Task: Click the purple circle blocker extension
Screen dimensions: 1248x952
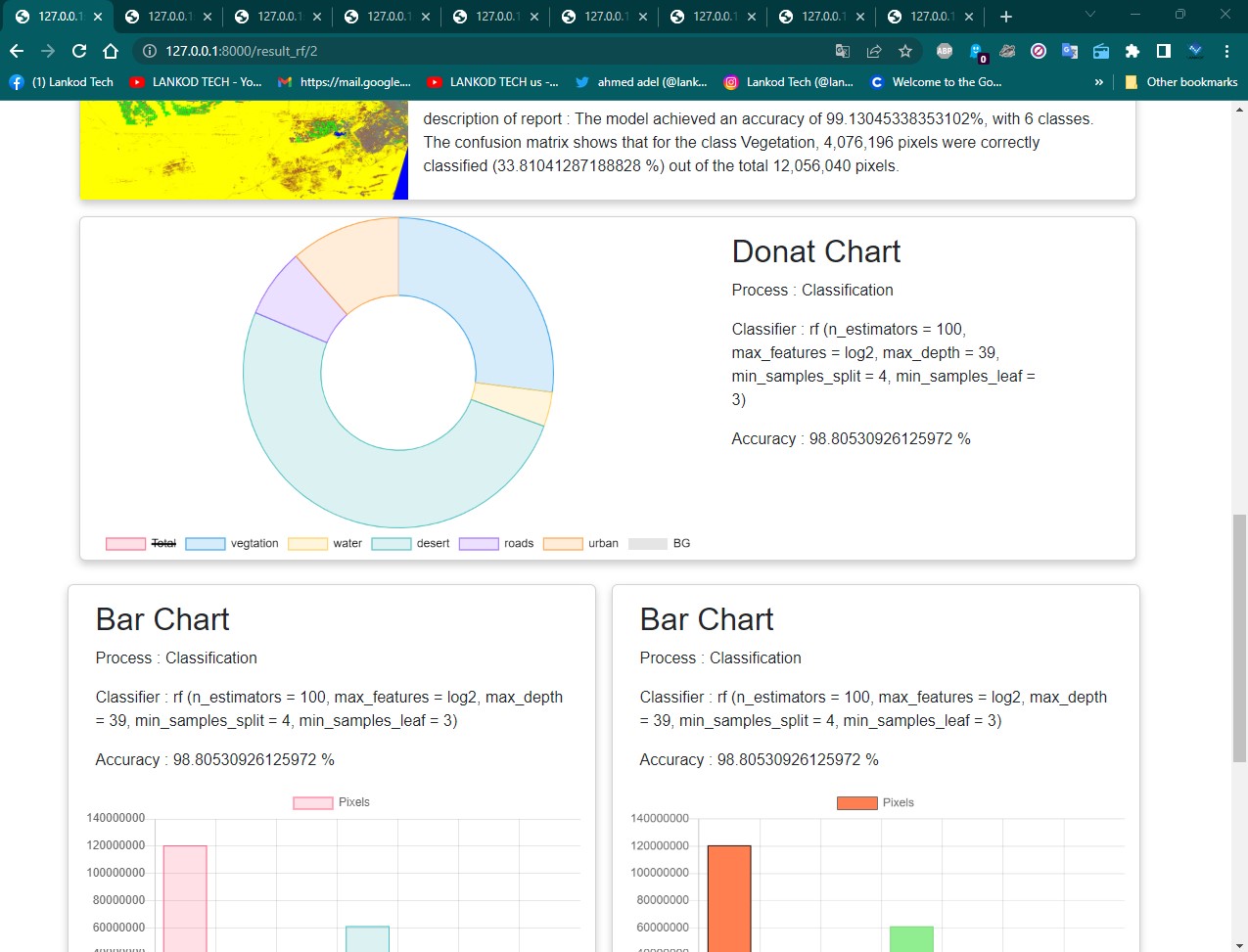Action: pos(1039,51)
